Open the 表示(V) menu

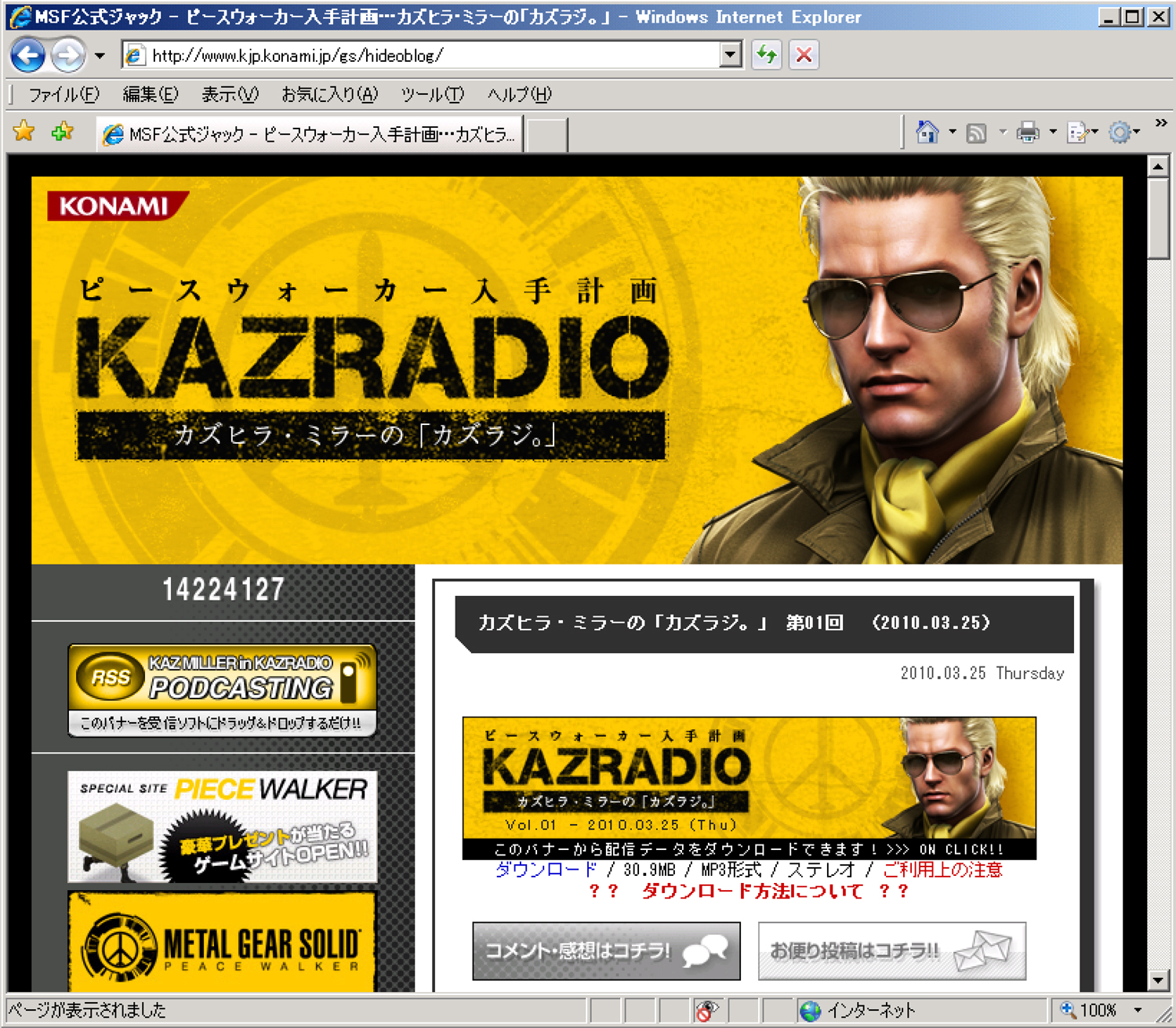tap(230, 95)
